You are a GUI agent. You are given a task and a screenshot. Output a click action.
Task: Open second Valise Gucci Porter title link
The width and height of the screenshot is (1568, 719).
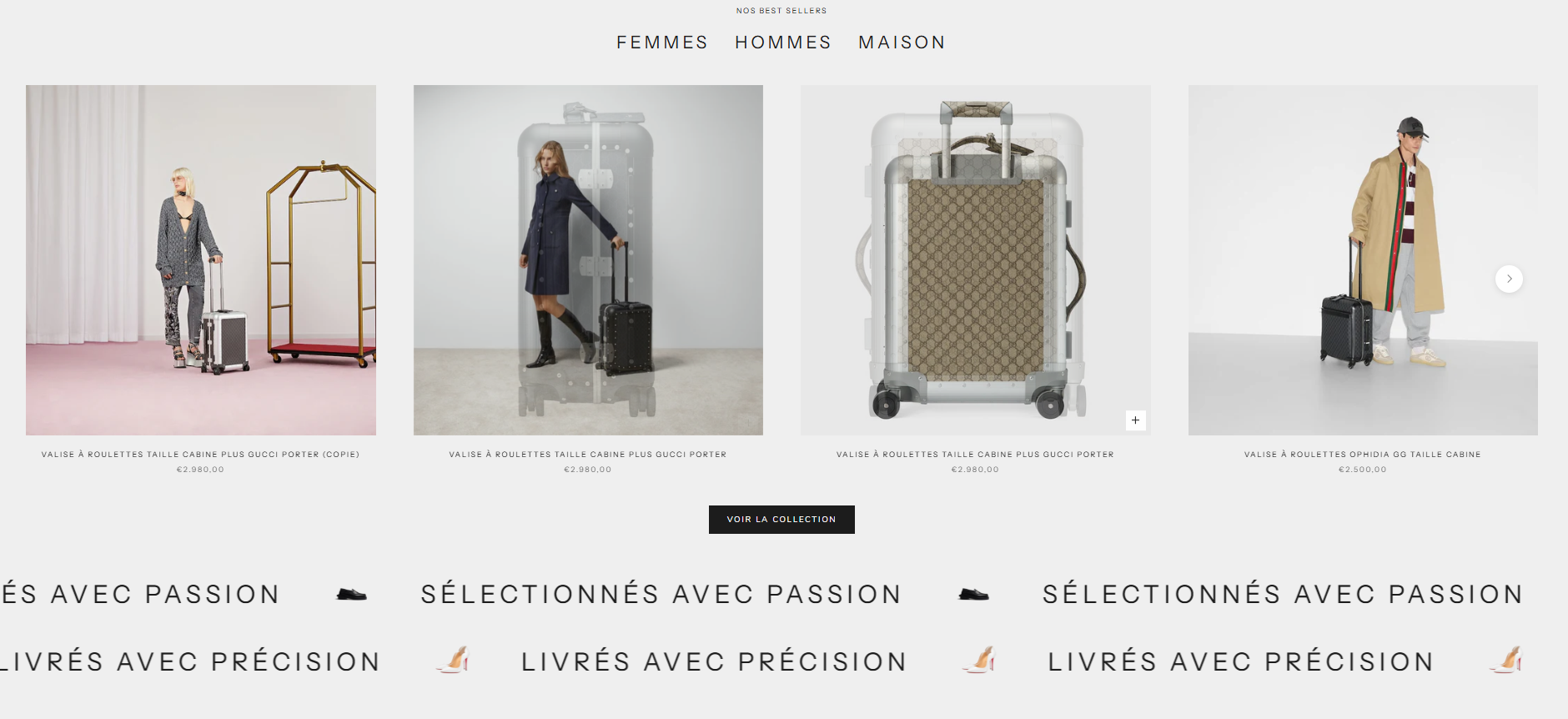[588, 455]
